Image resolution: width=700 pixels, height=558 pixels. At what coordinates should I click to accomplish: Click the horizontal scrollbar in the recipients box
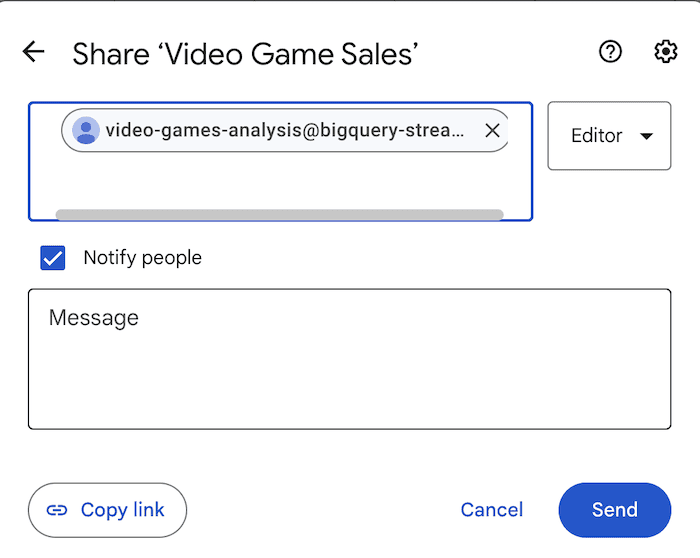pyautogui.click(x=279, y=214)
